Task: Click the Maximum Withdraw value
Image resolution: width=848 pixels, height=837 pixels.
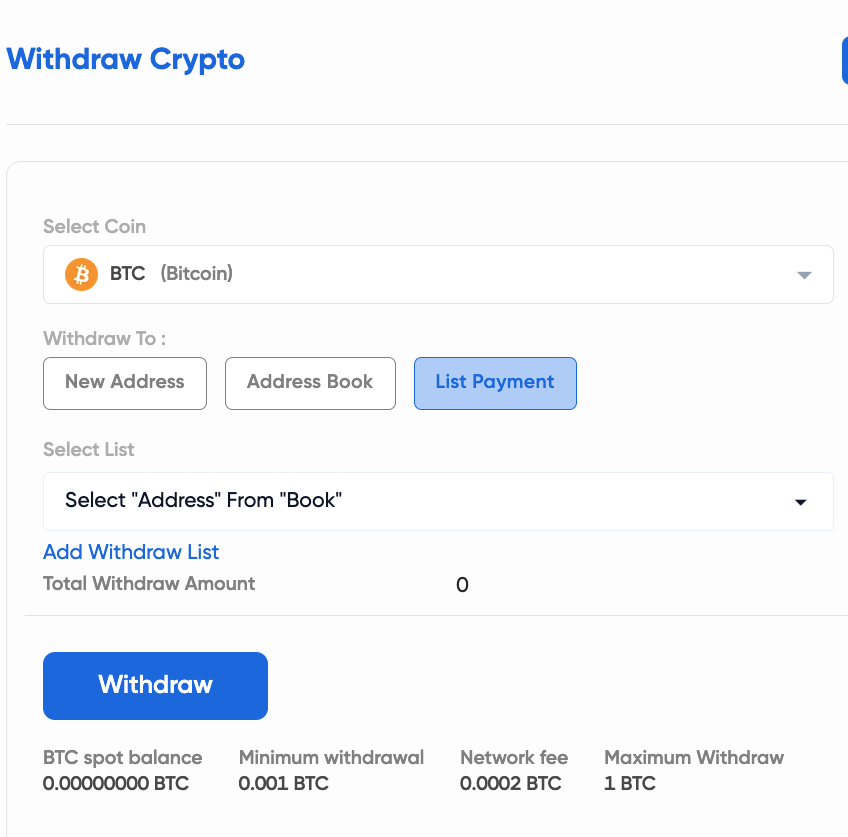Action: (x=629, y=783)
